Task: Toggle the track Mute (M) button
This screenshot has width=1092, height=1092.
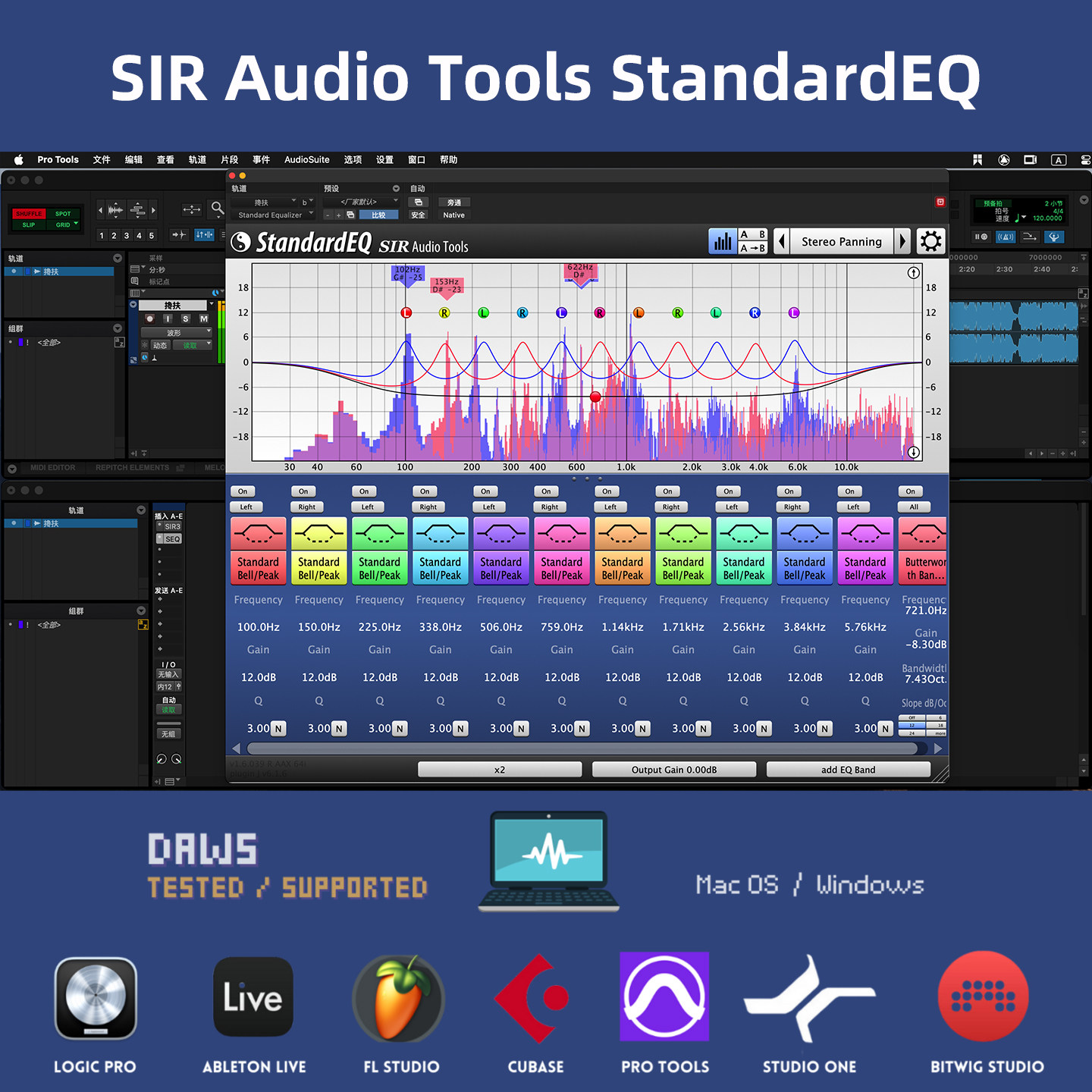Action: [x=203, y=319]
